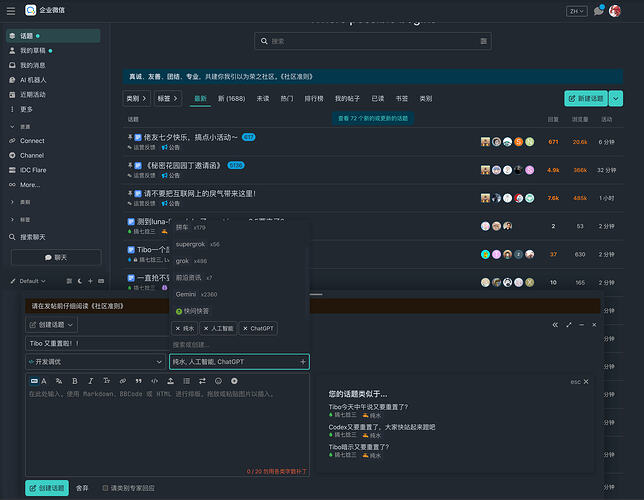This screenshot has height=500, width=644.
Task: Choose the Gemini tag suggestion
Action: [239, 295]
